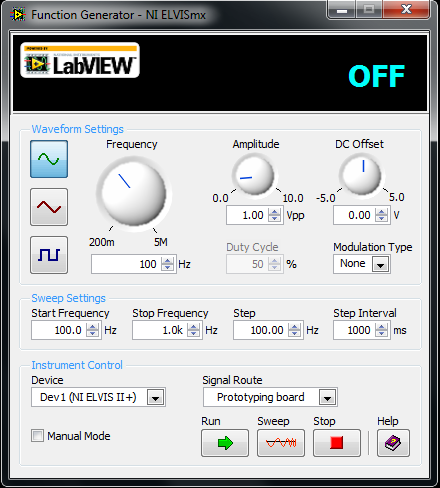Image resolution: width=440 pixels, height=488 pixels.
Task: Click the Sweep Settings heading
Action: [68, 298]
